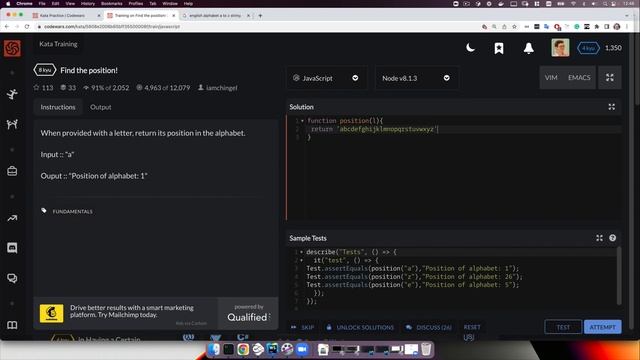Open the Bookmarks menu
The height and width of the screenshot is (360, 640).
[x=111, y=3]
